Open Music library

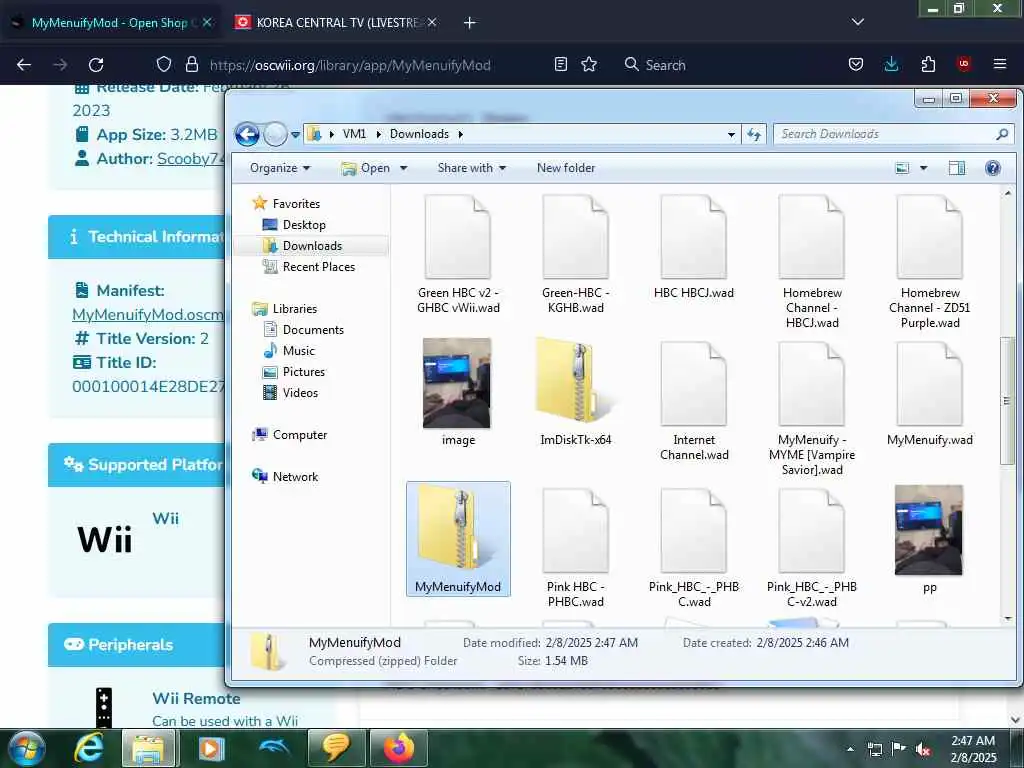[x=289, y=351]
